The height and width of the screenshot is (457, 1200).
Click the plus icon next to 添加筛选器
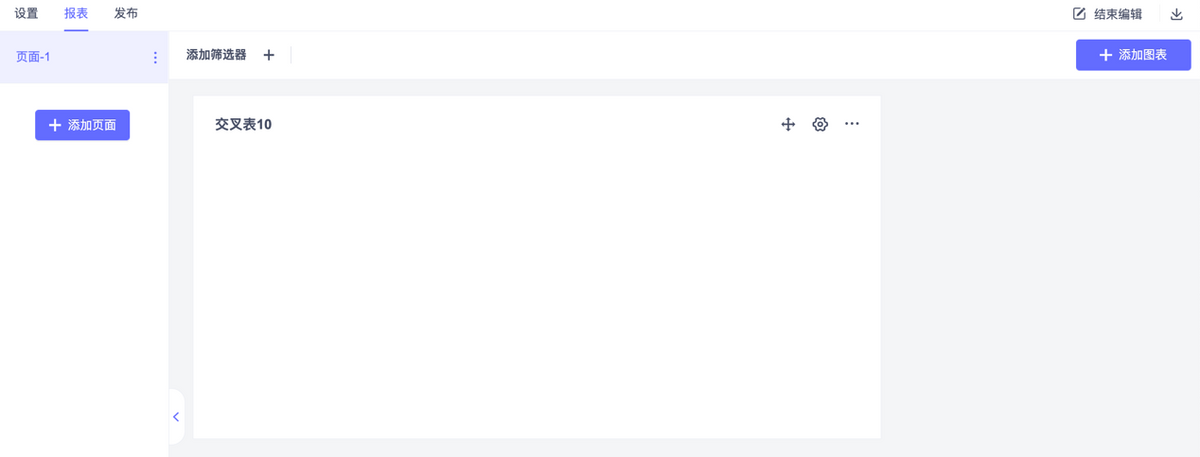coord(268,55)
